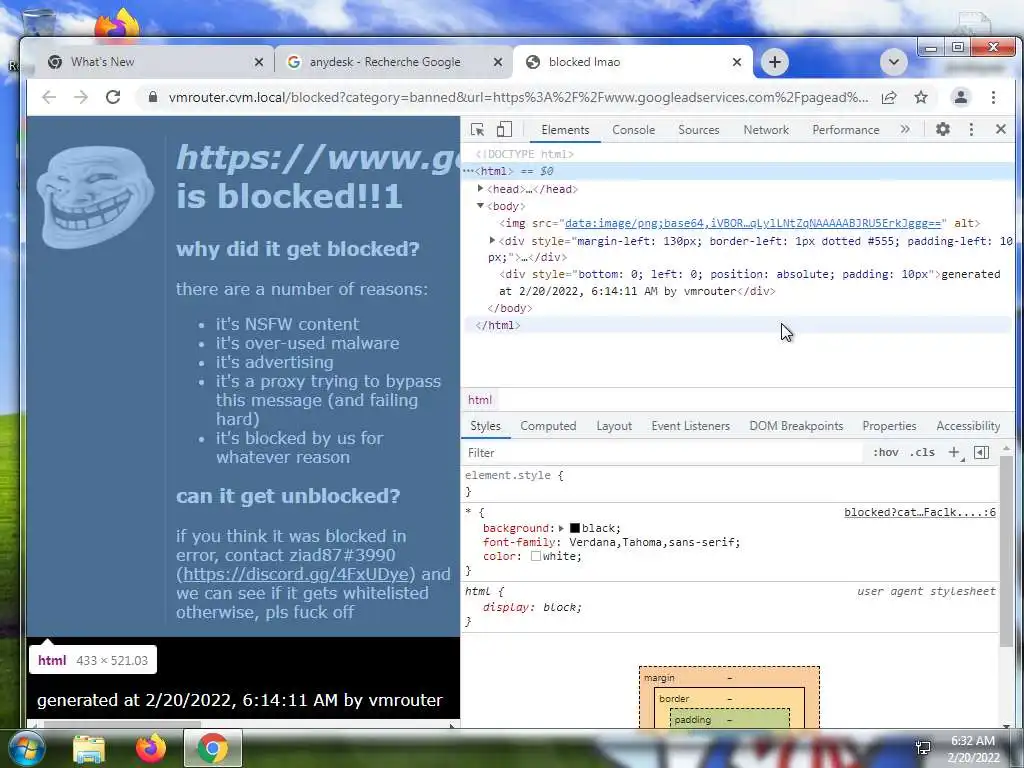Viewport: 1024px width, 768px height.
Task: Open the DevTools Network tab
Action: click(766, 130)
